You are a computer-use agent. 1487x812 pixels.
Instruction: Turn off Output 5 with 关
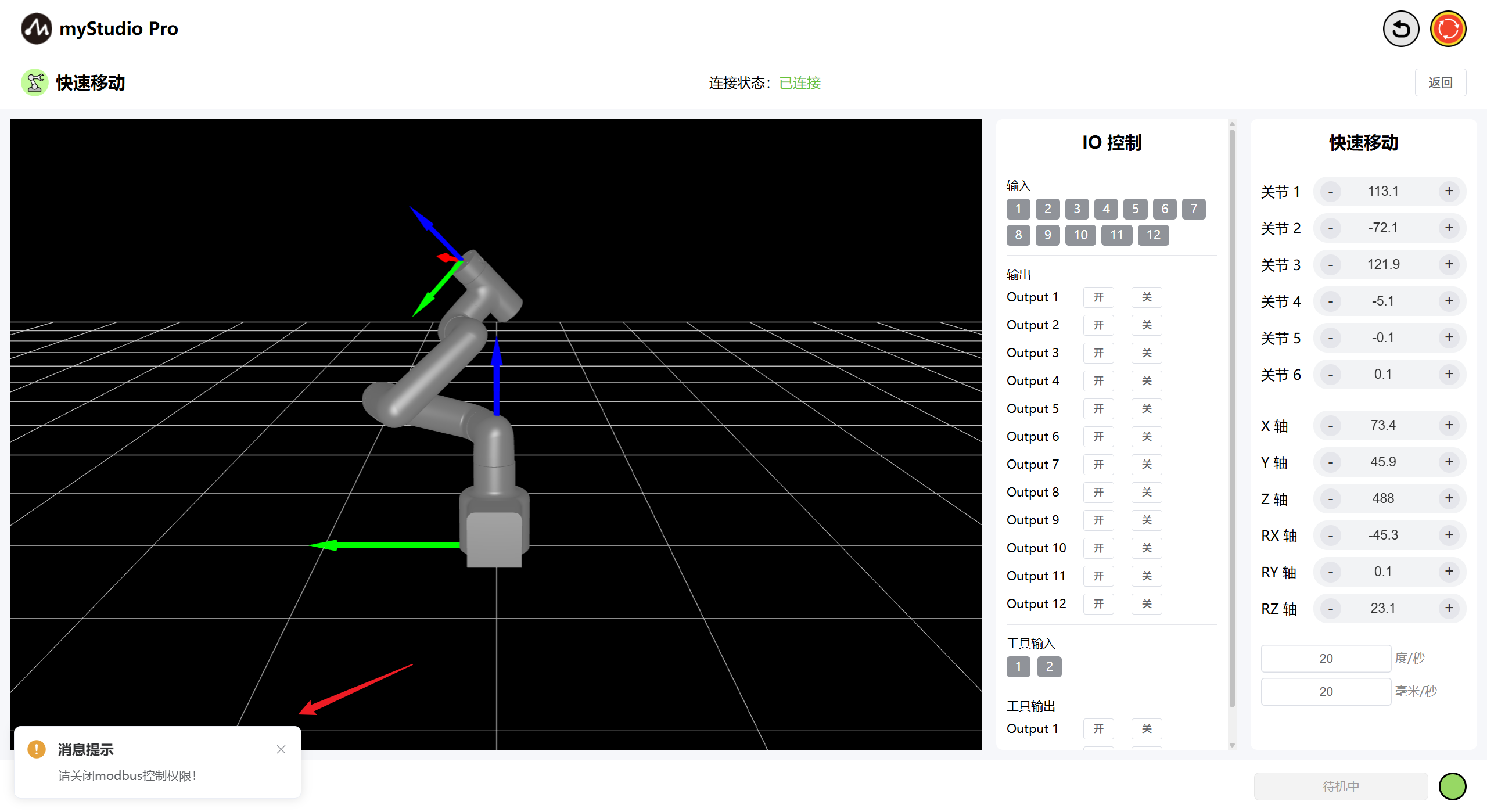point(1147,409)
